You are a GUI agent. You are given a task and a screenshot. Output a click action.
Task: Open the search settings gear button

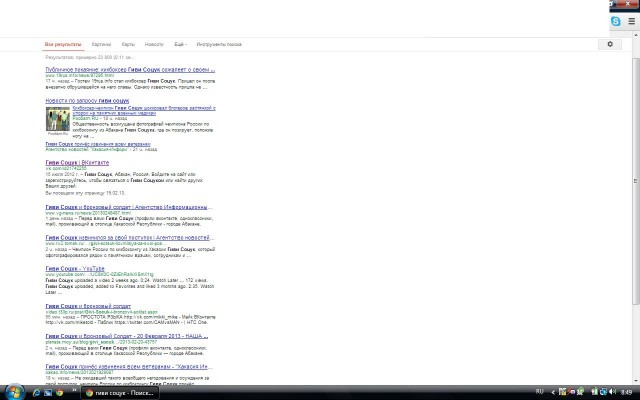tap(610, 44)
